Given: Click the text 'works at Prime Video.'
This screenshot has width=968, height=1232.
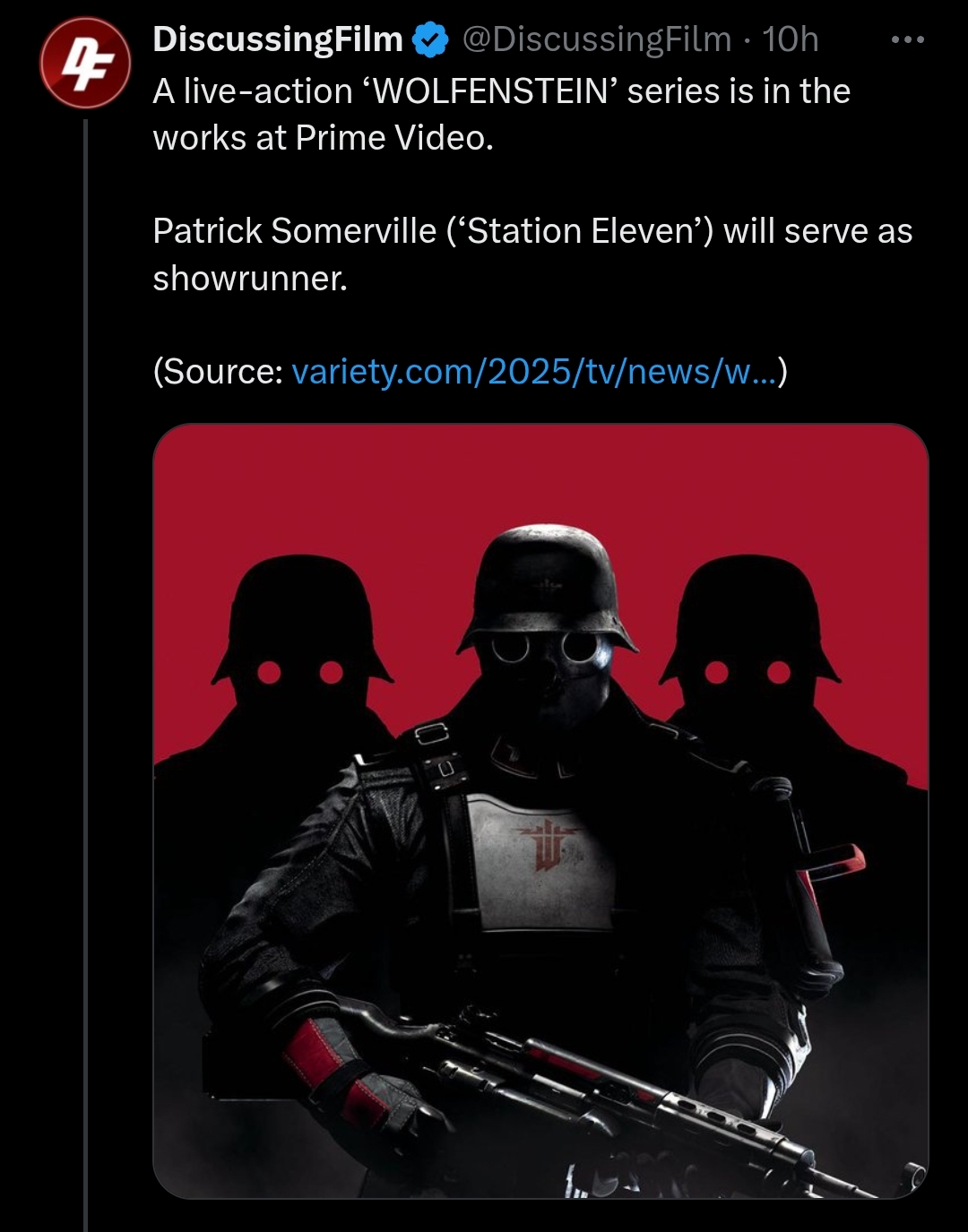Looking at the screenshot, I should pos(323,137).
